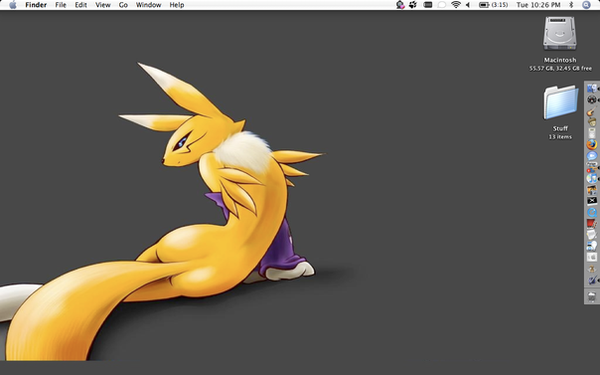
Task: Open the Wi-Fi AirPort menu
Action: 456,5
